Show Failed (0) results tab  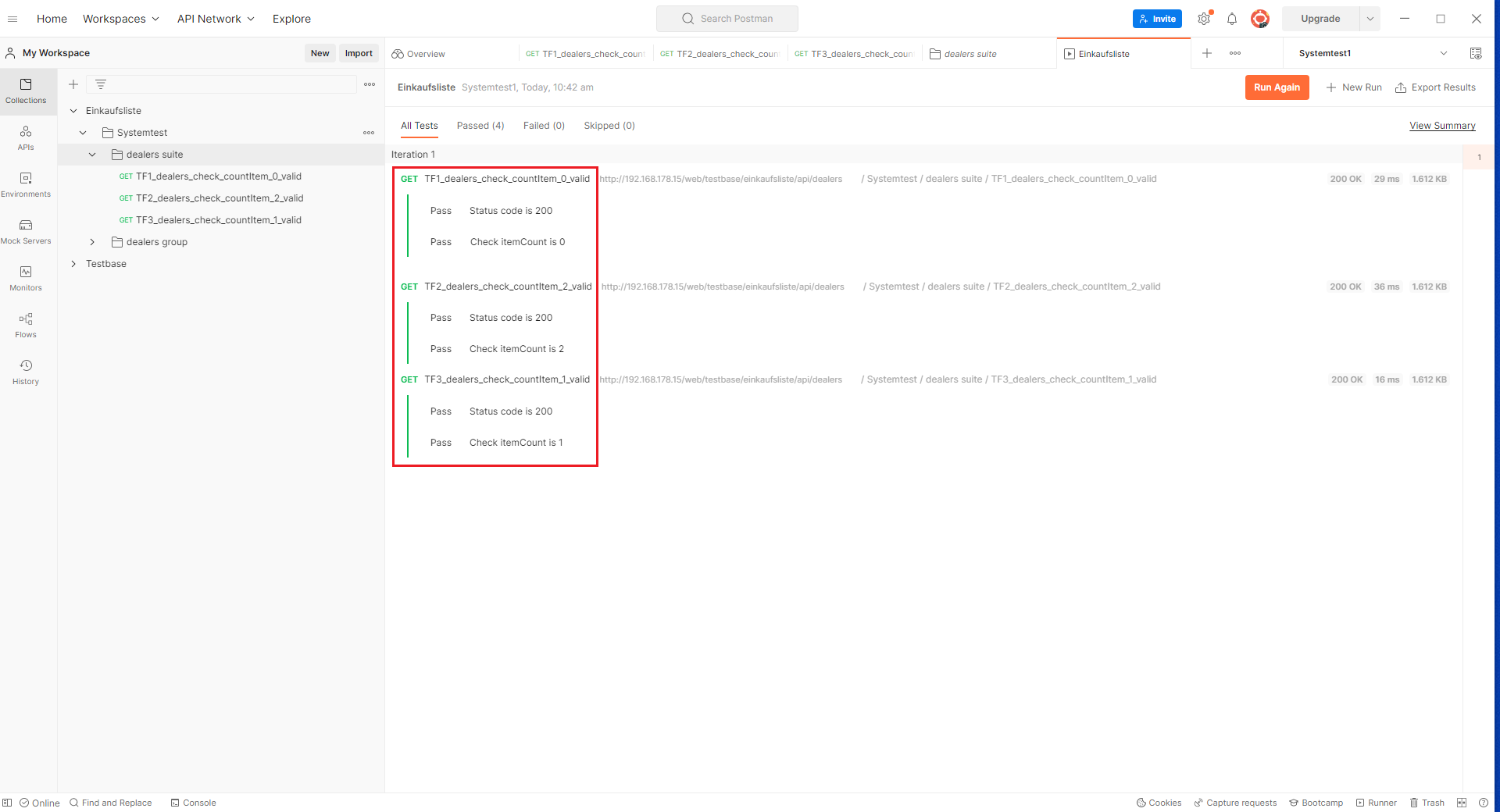point(544,126)
